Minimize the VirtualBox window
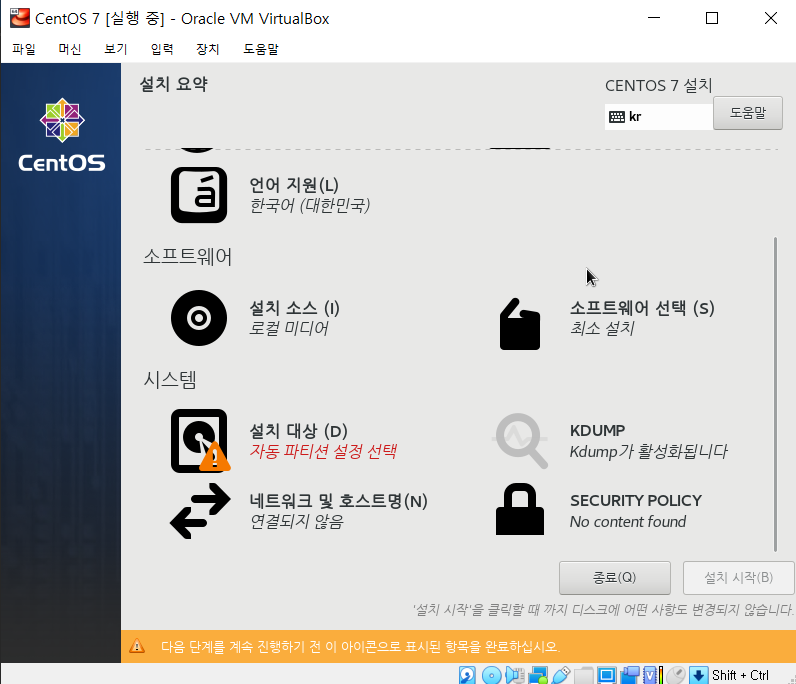This screenshot has height=684, width=796. pyautogui.click(x=654, y=18)
